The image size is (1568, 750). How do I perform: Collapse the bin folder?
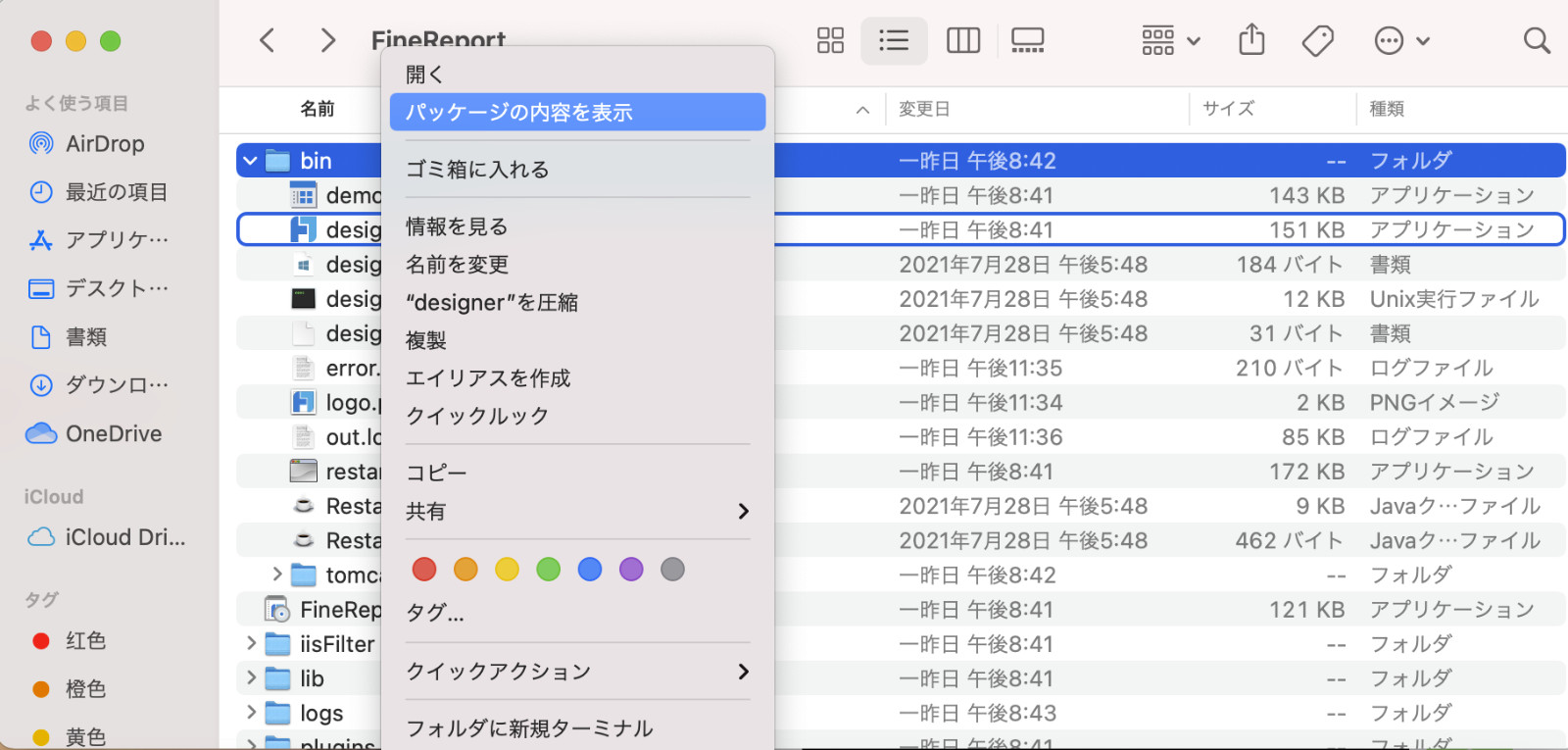tap(250, 161)
